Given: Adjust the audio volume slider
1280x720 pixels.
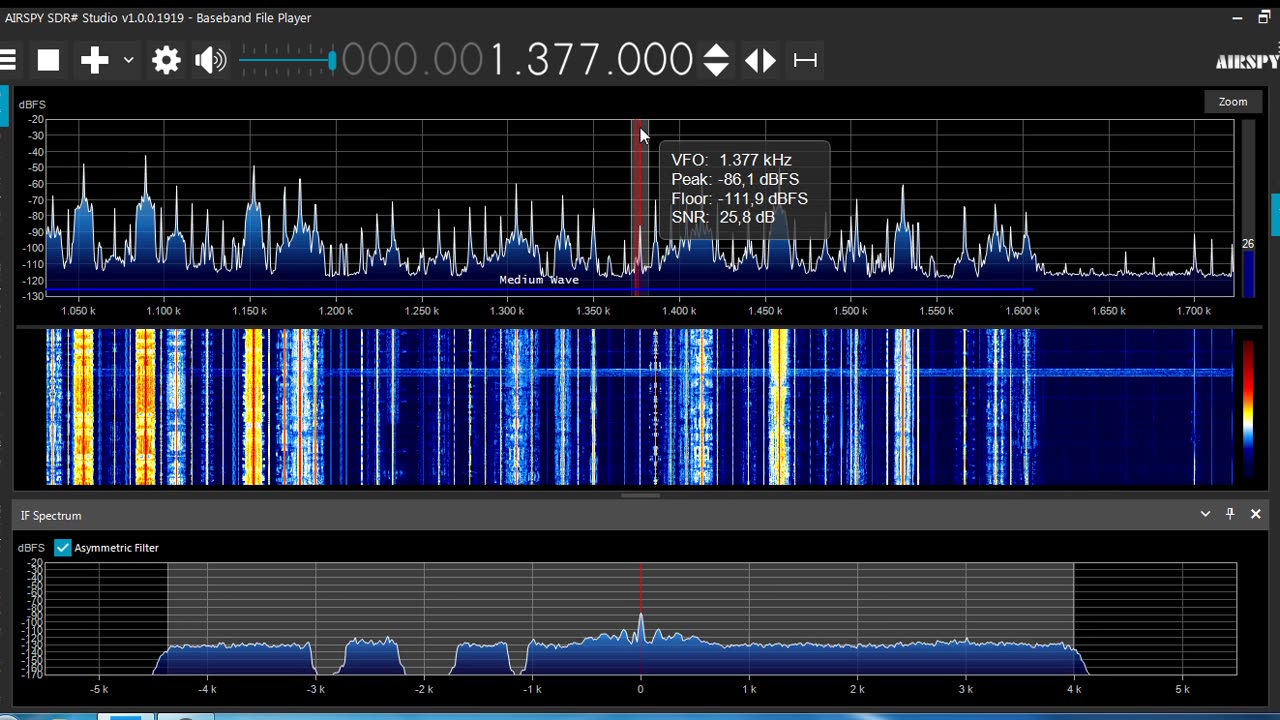Looking at the screenshot, I should 288,61.
